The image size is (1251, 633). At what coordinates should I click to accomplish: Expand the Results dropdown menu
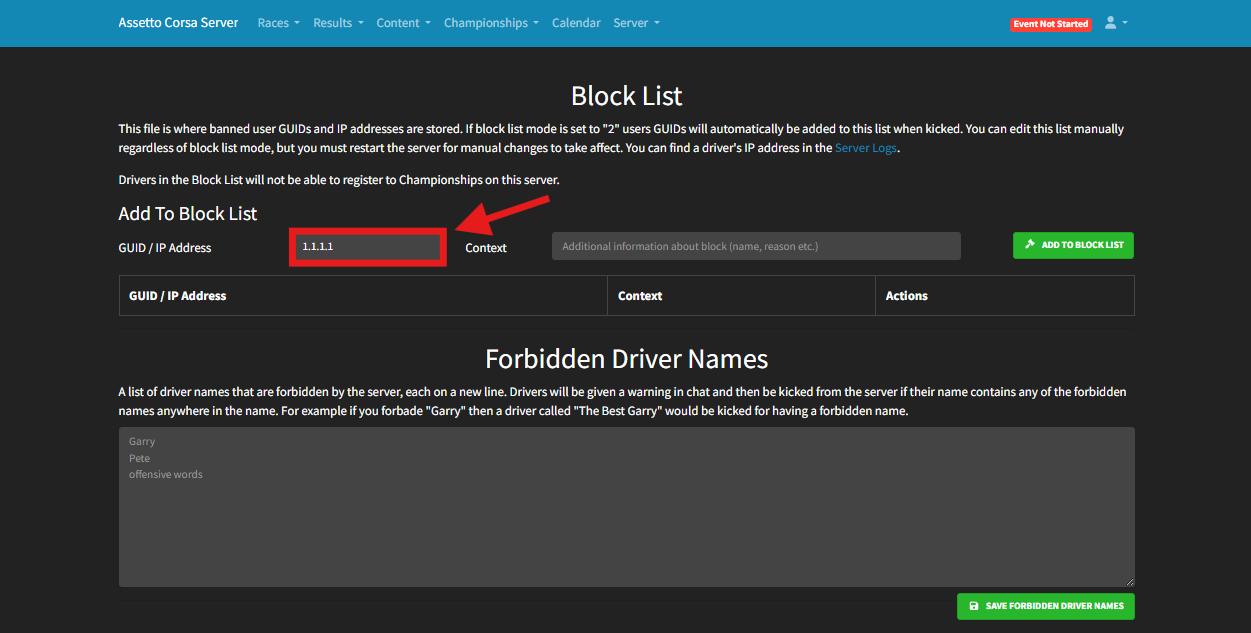(x=338, y=23)
